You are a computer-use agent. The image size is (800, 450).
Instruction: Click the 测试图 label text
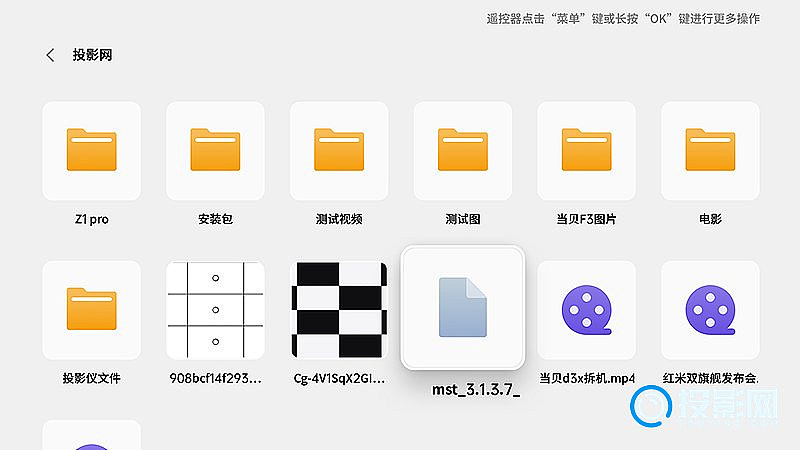click(463, 219)
